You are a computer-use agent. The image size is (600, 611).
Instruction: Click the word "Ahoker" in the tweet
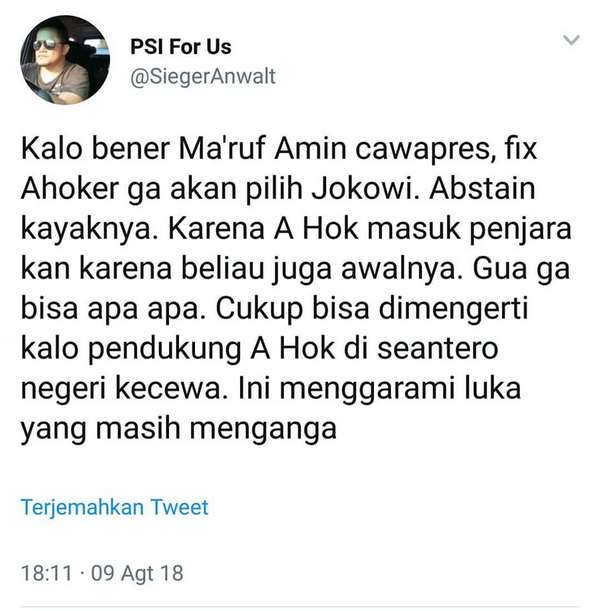[x=69, y=189]
